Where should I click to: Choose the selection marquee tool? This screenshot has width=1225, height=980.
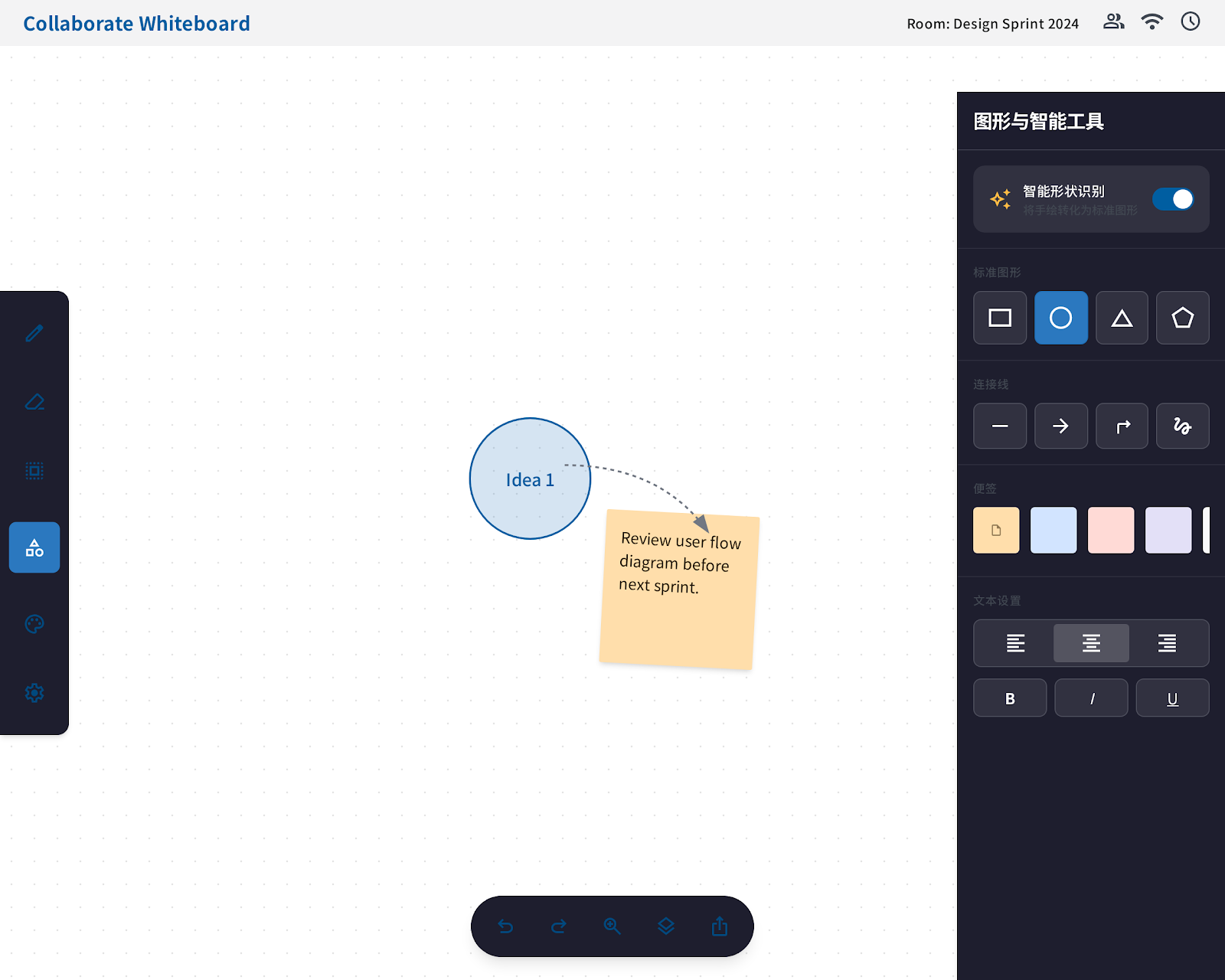34,471
